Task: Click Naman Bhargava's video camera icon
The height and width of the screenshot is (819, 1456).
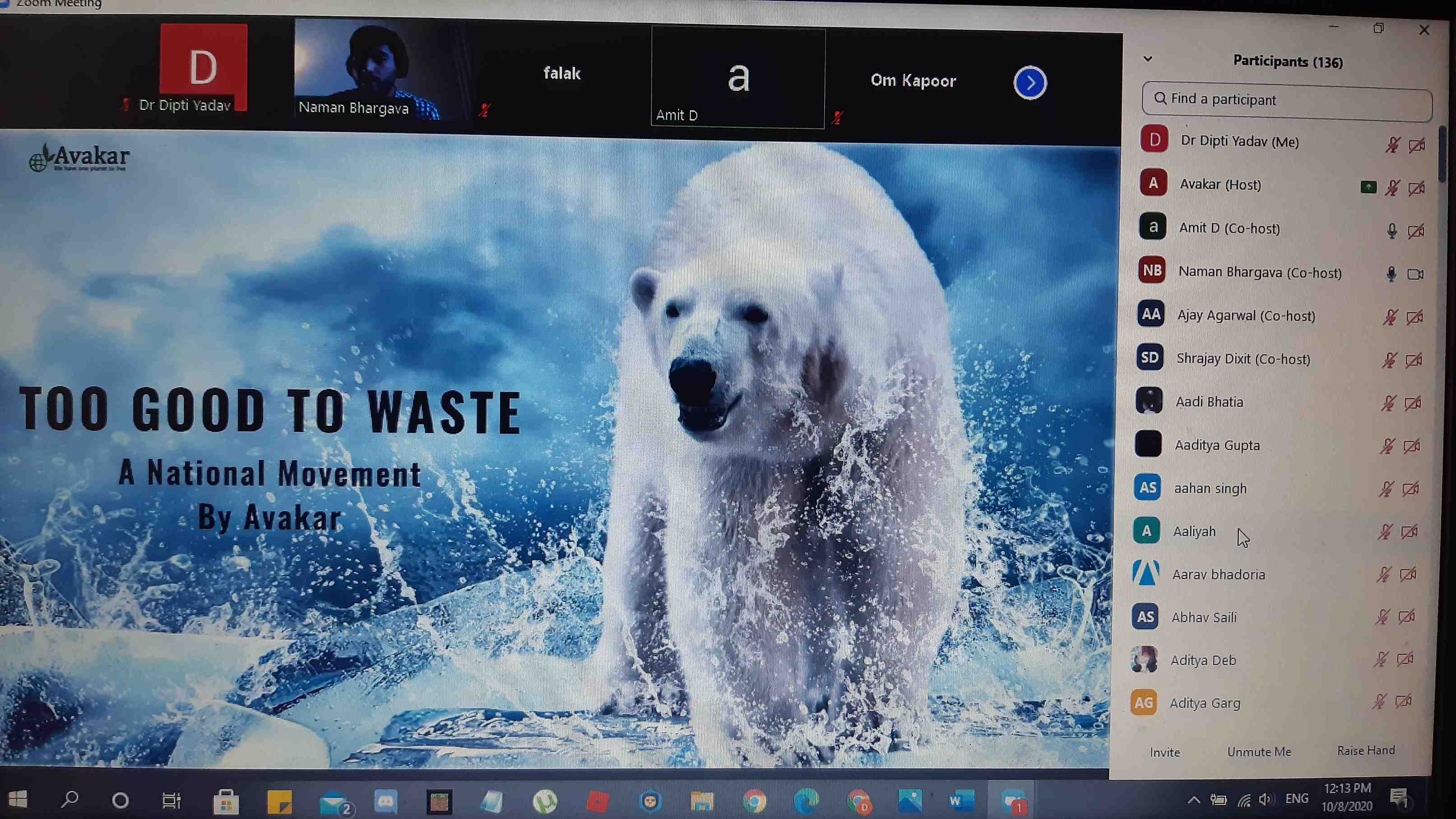Action: coord(1415,275)
